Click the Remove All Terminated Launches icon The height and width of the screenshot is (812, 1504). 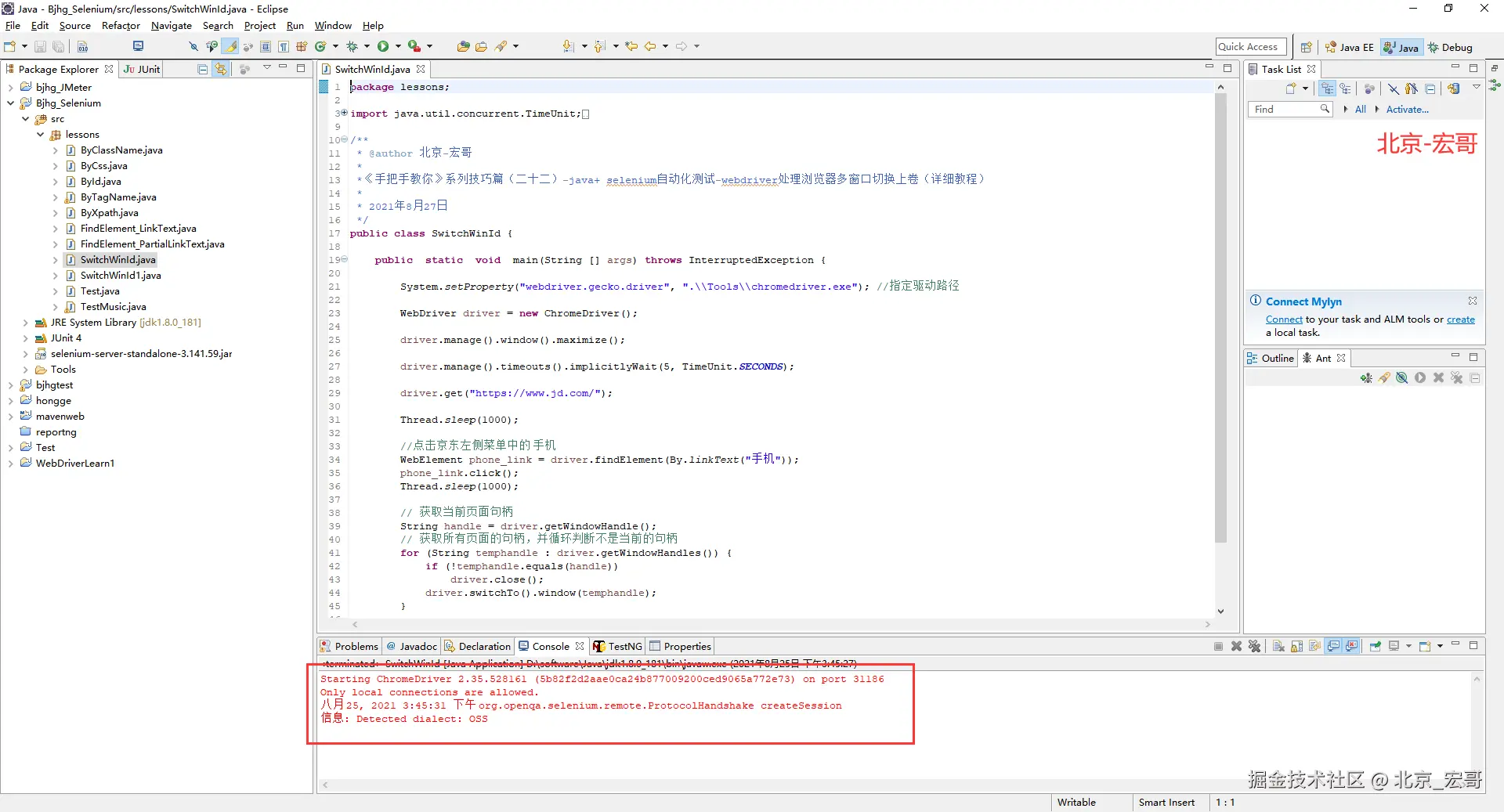click(1254, 646)
